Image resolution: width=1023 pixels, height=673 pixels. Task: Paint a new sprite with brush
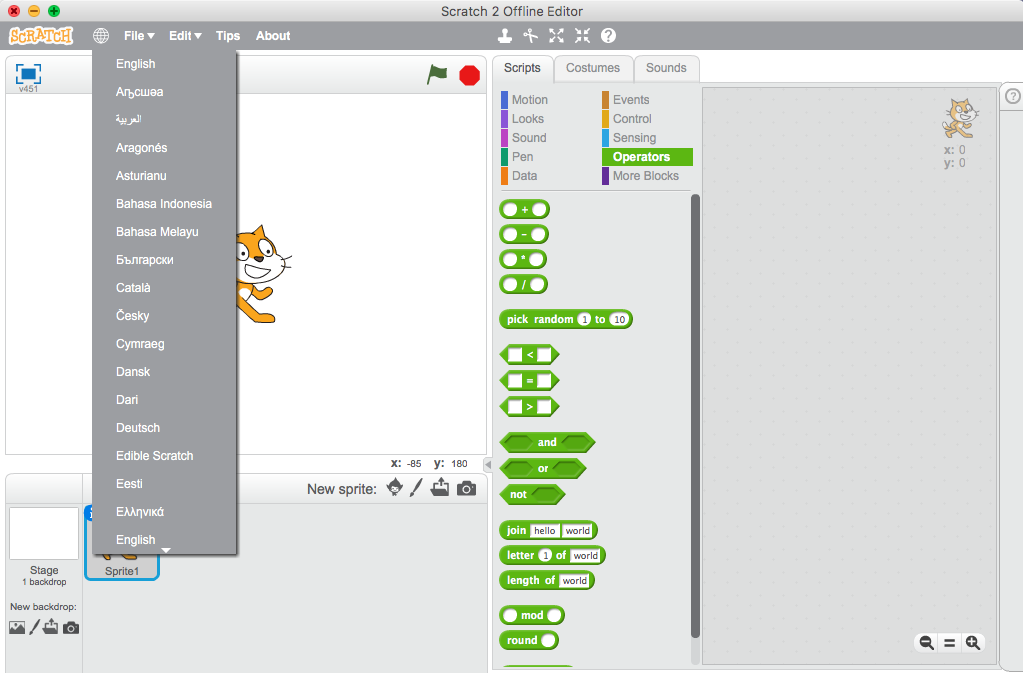[x=416, y=488]
